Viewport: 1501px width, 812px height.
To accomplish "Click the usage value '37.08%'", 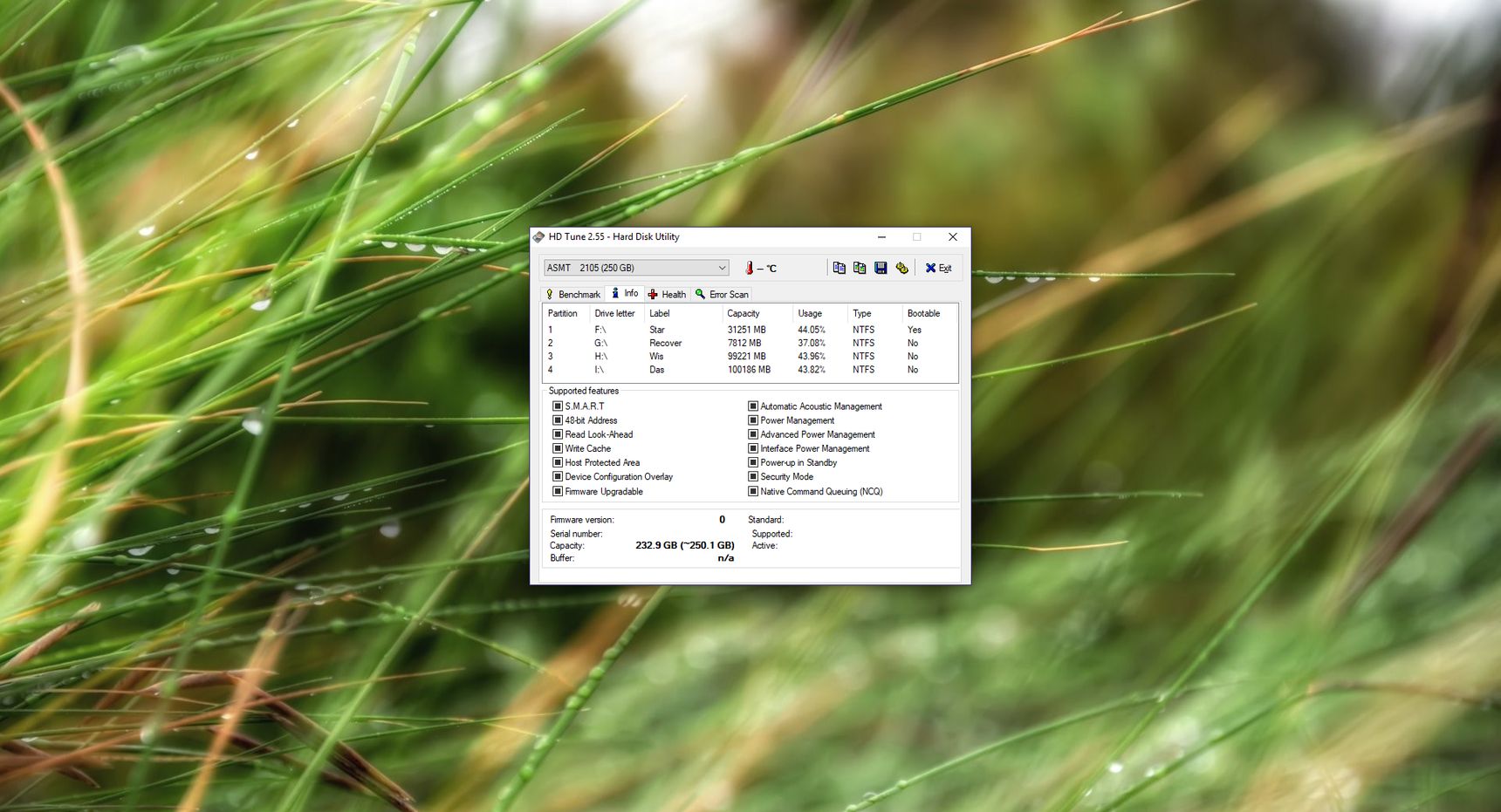I will [x=812, y=343].
